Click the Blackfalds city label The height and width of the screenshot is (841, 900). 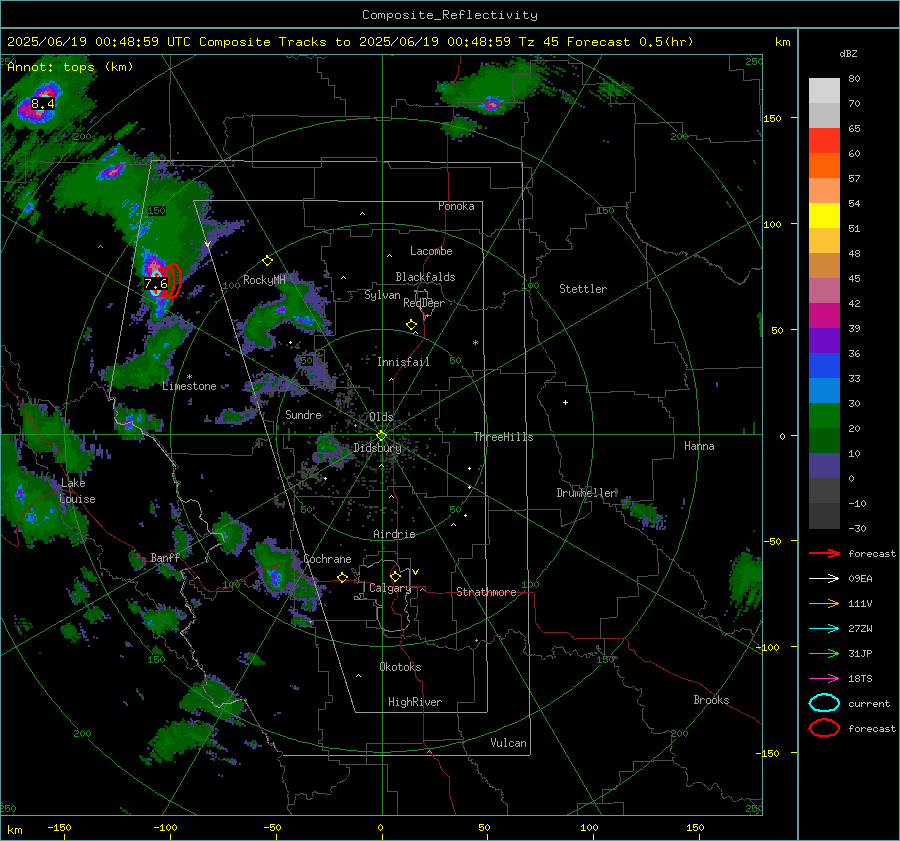pyautogui.click(x=425, y=277)
